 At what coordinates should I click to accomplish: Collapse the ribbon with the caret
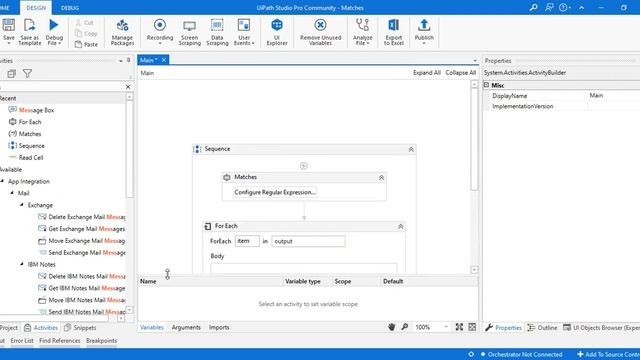pos(582,7)
